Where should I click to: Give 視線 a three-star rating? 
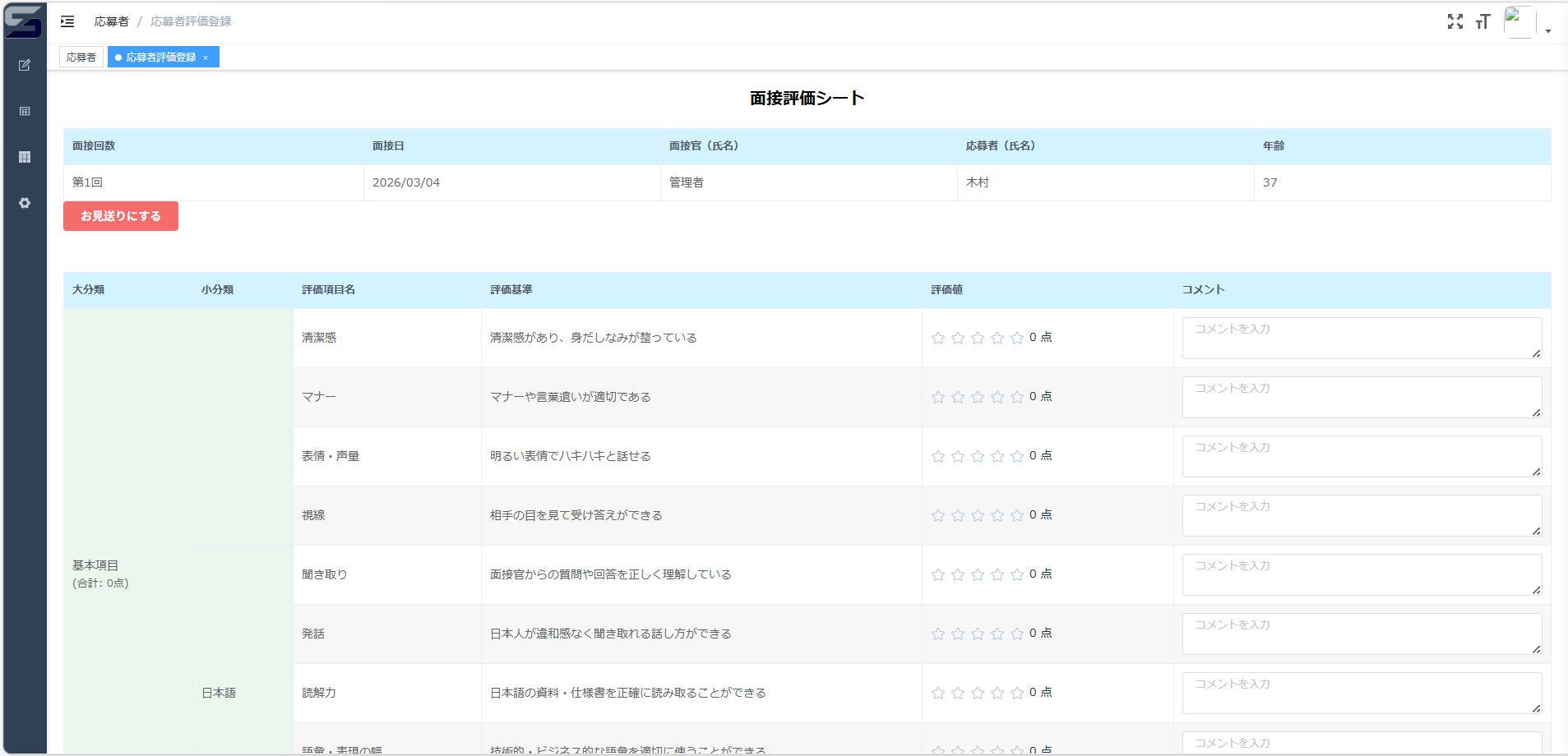coord(978,515)
